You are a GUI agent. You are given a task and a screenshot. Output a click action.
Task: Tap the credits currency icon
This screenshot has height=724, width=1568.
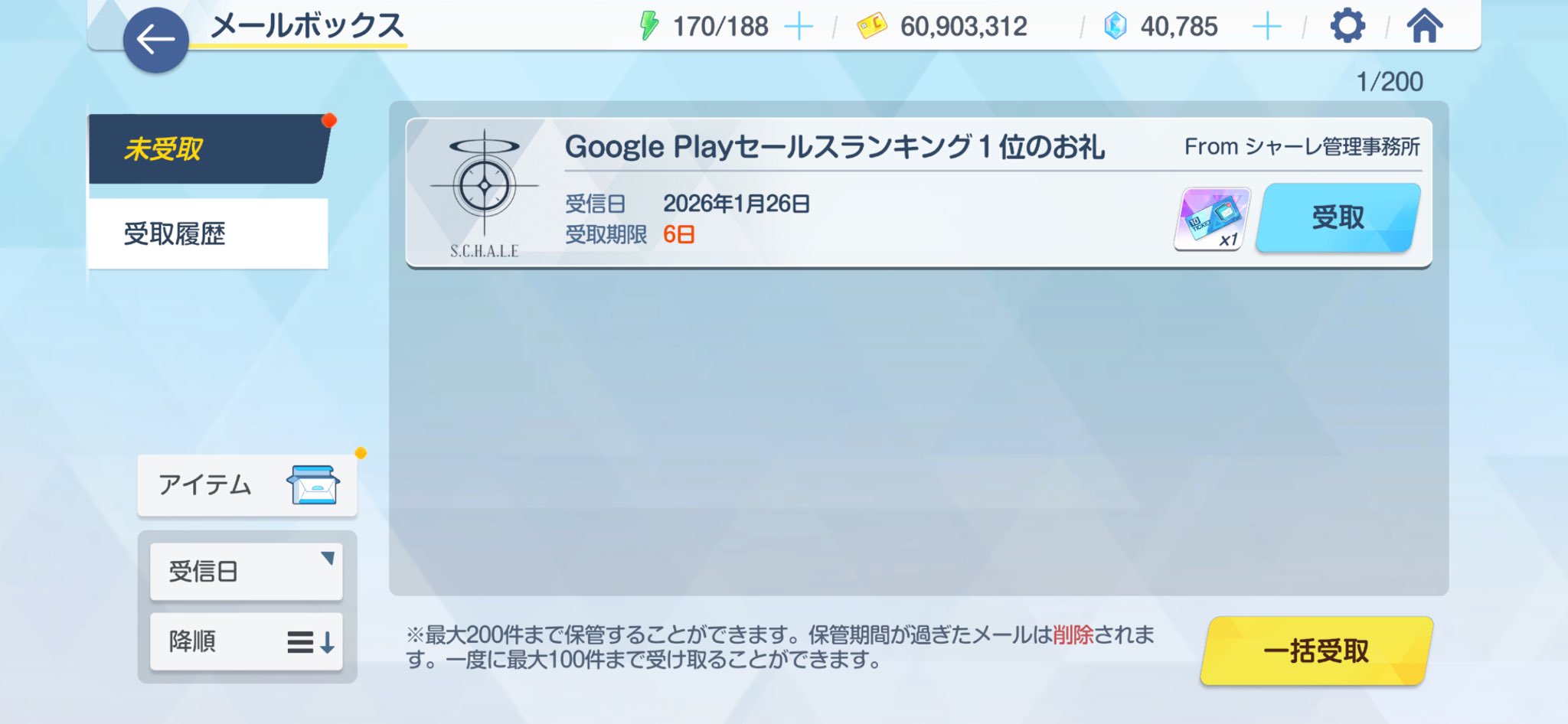point(871,26)
